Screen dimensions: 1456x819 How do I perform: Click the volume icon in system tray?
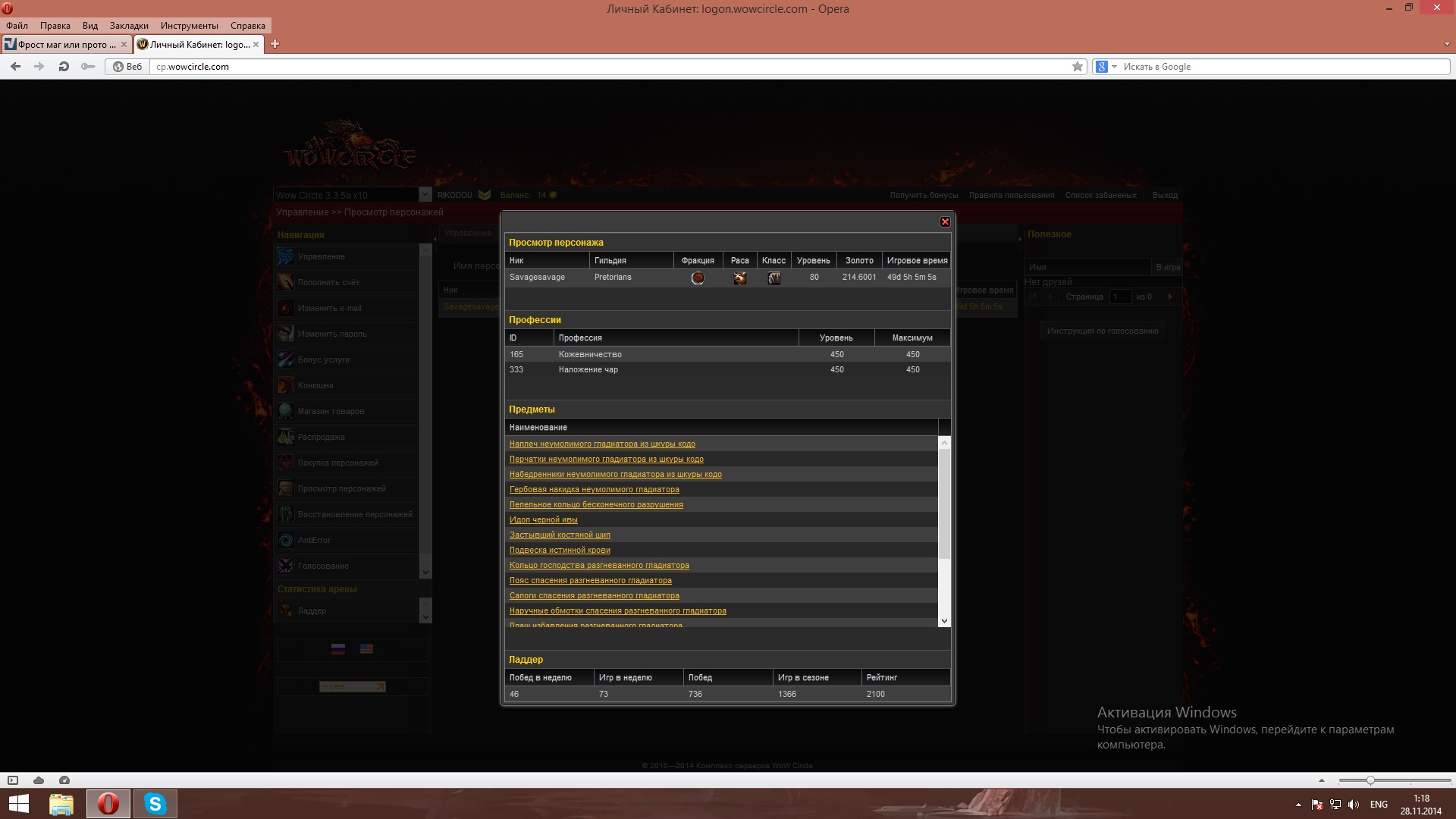tap(1354, 805)
